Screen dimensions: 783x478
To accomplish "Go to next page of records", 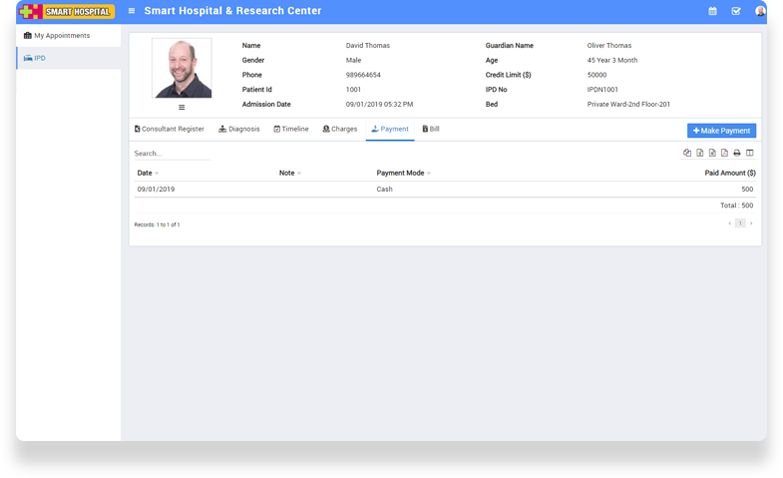I will (x=751, y=223).
